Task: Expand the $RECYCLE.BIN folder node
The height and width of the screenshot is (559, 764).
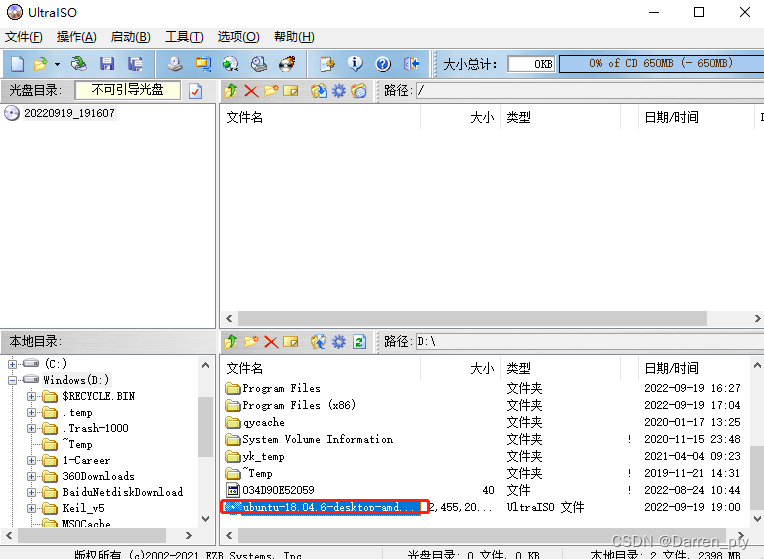Action: [x=32, y=396]
